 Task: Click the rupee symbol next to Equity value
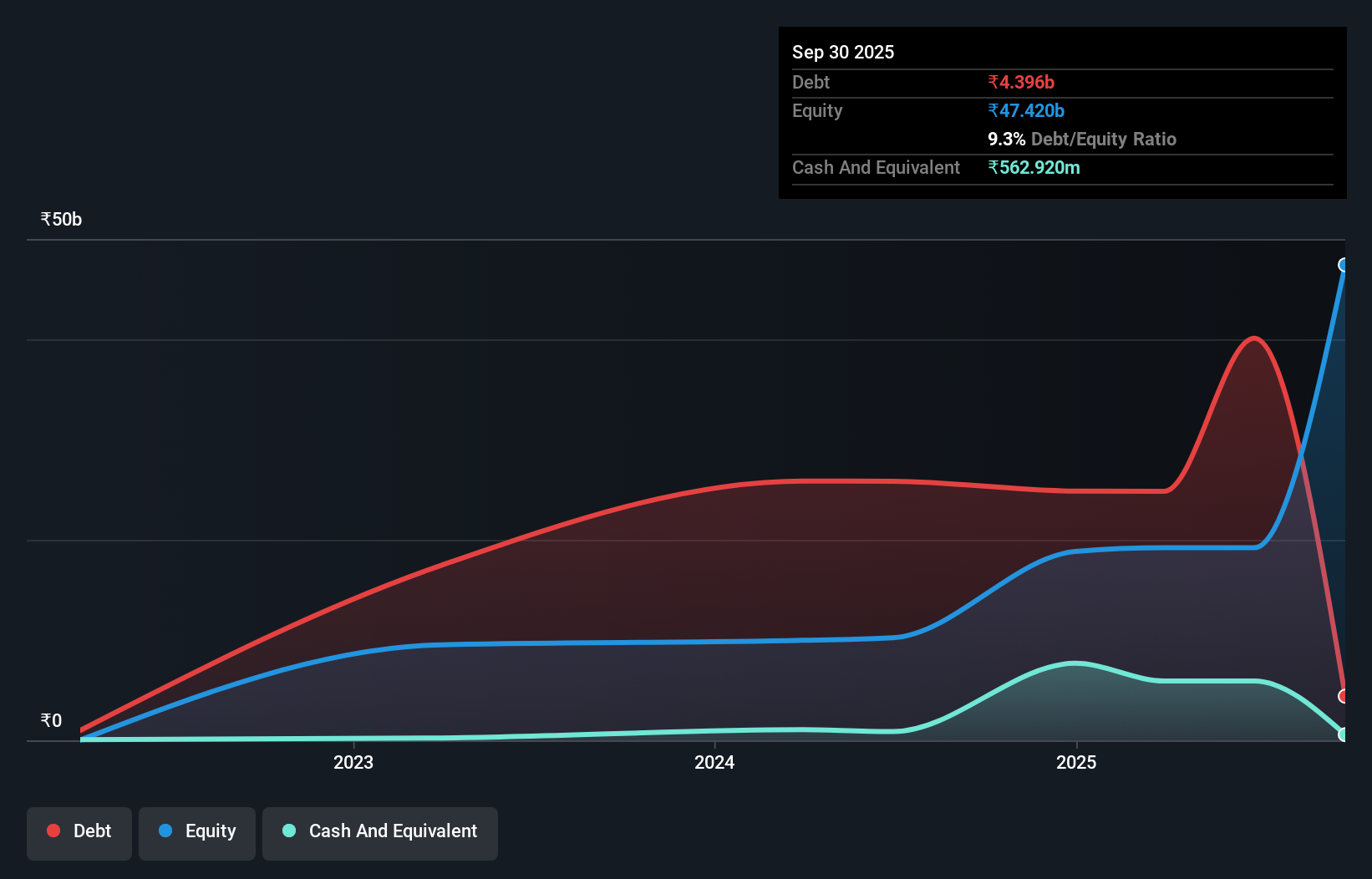[x=993, y=110]
